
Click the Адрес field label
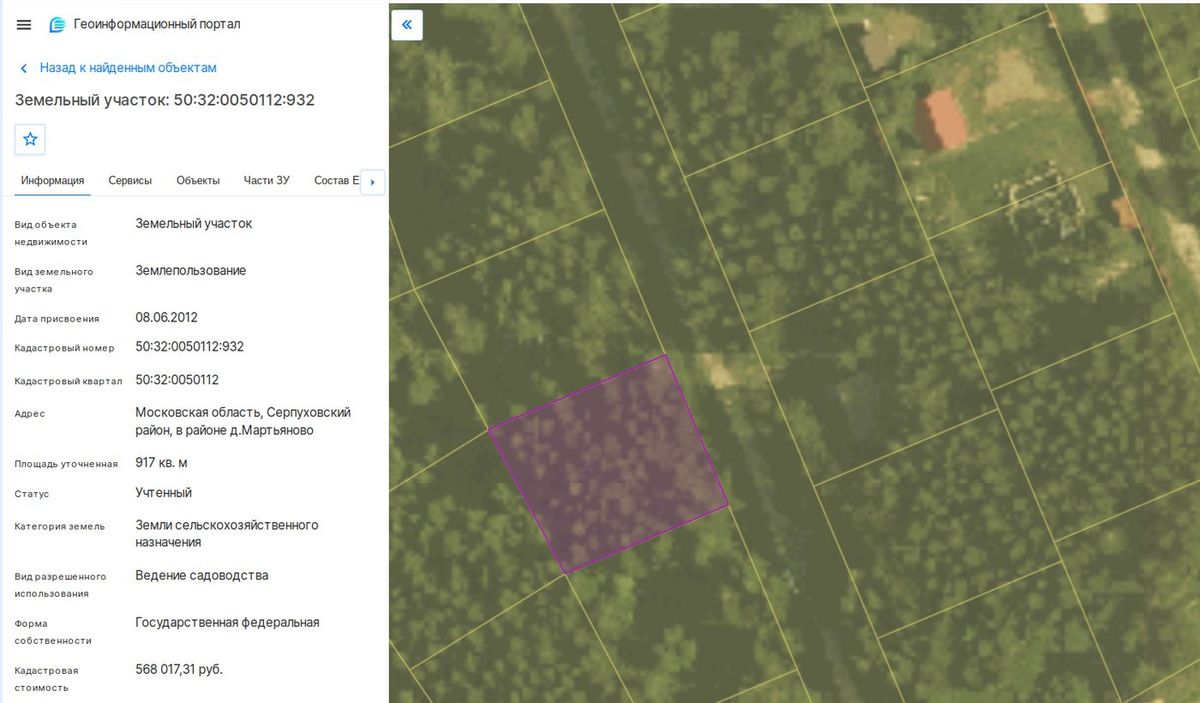[x=30, y=414]
